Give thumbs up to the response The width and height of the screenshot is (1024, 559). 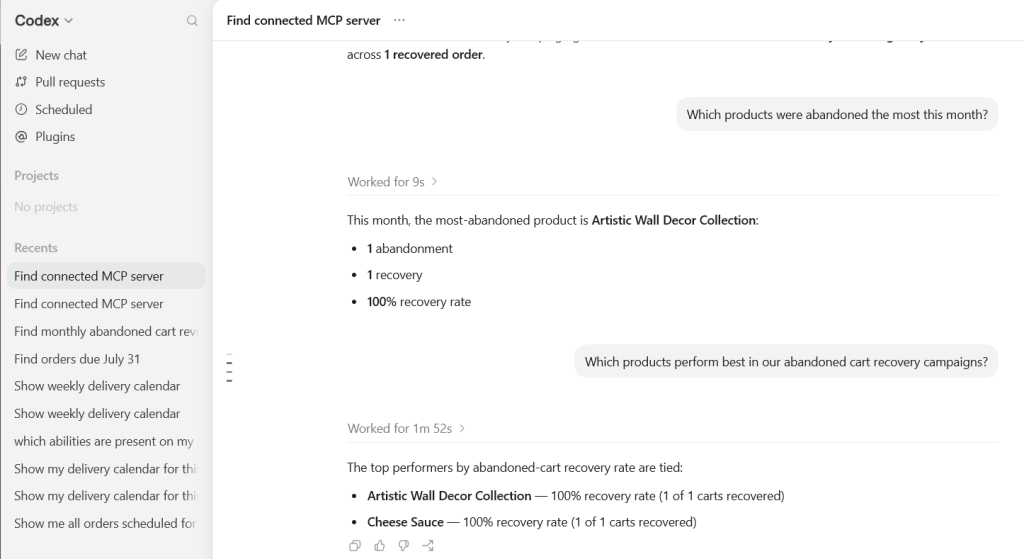379,545
